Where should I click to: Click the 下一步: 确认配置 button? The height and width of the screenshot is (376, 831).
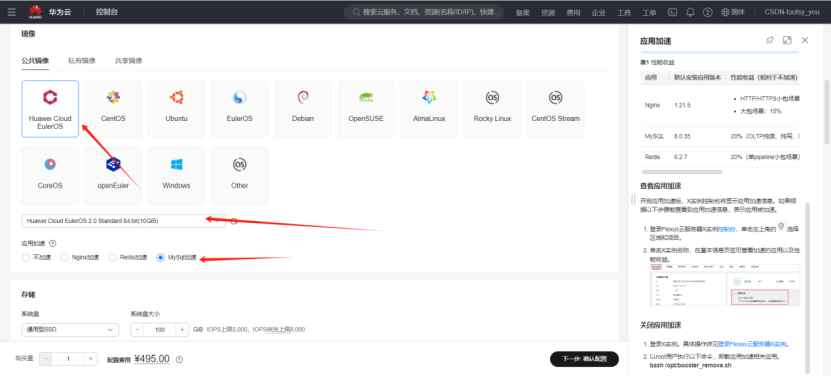584,359
